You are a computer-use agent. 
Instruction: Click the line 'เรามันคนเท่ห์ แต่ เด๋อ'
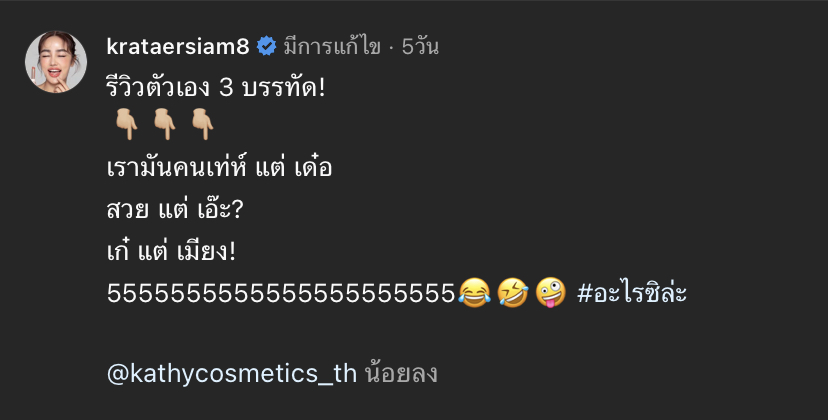pyautogui.click(x=219, y=168)
